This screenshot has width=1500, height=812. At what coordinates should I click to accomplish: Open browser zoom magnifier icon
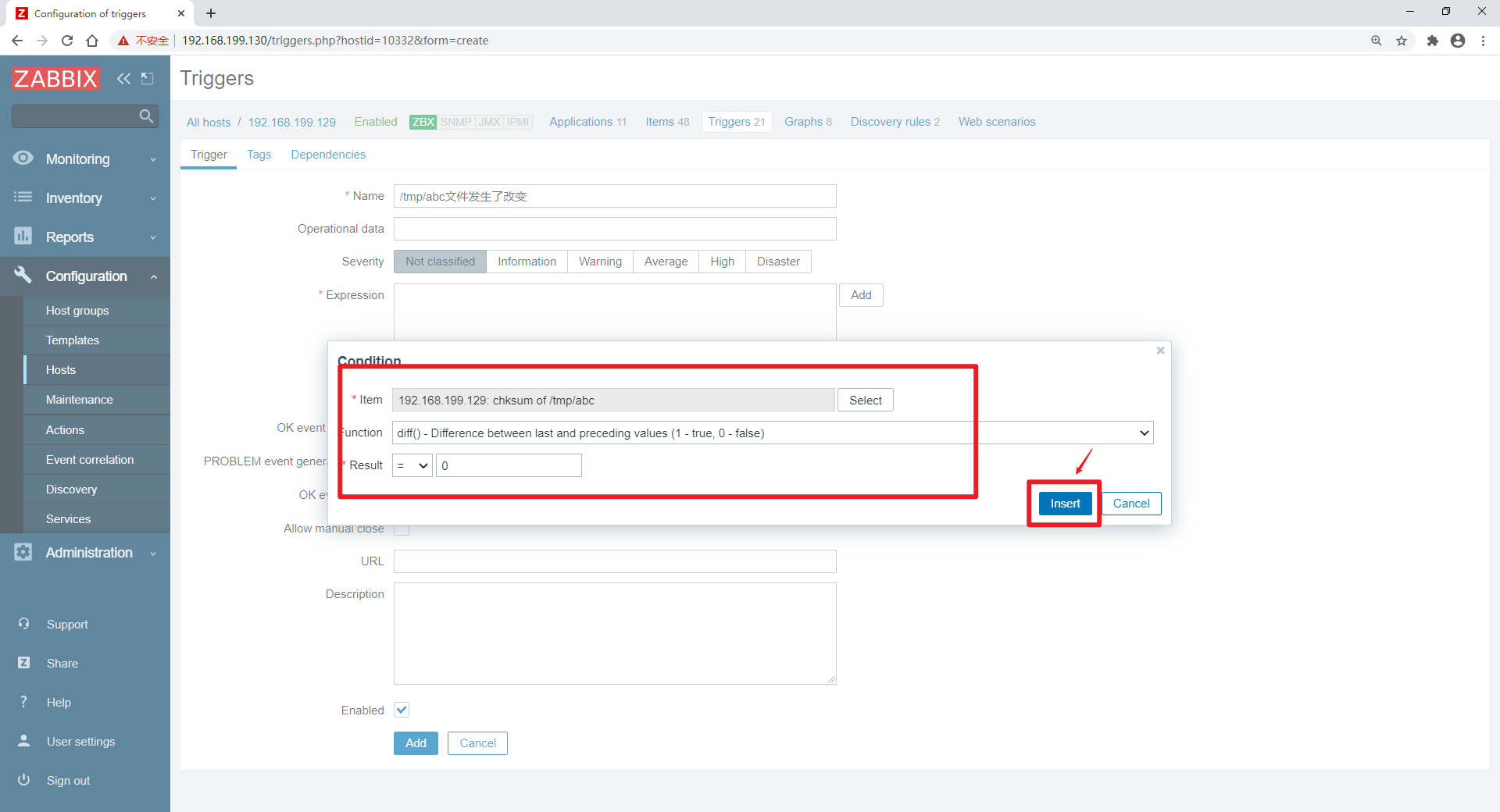tap(1377, 41)
